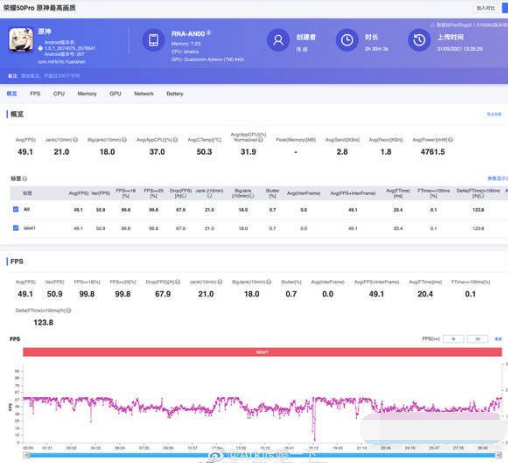
Task: Switch to the FPS tab
Action: click(x=35, y=94)
